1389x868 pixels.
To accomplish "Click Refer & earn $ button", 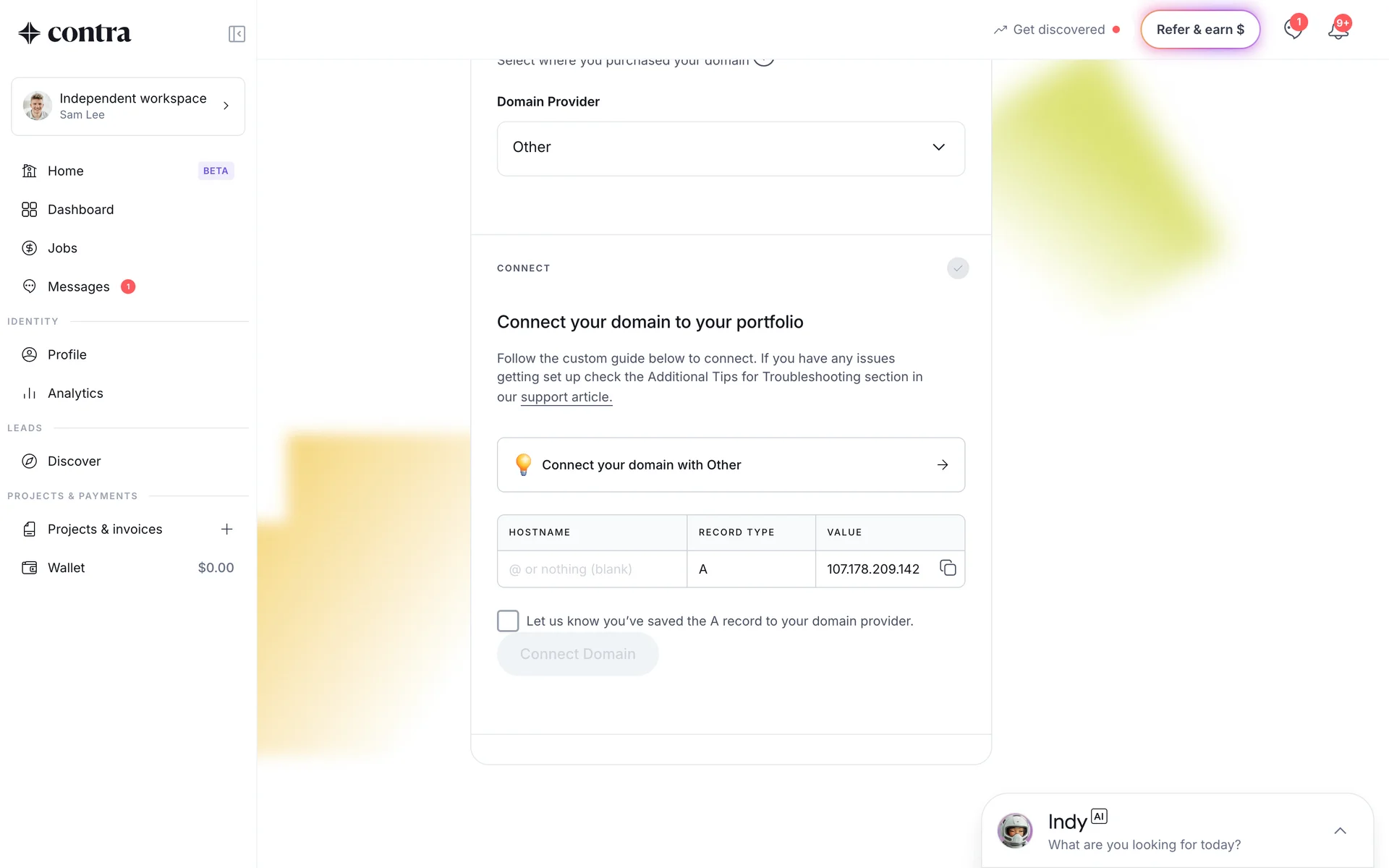I will tap(1200, 30).
